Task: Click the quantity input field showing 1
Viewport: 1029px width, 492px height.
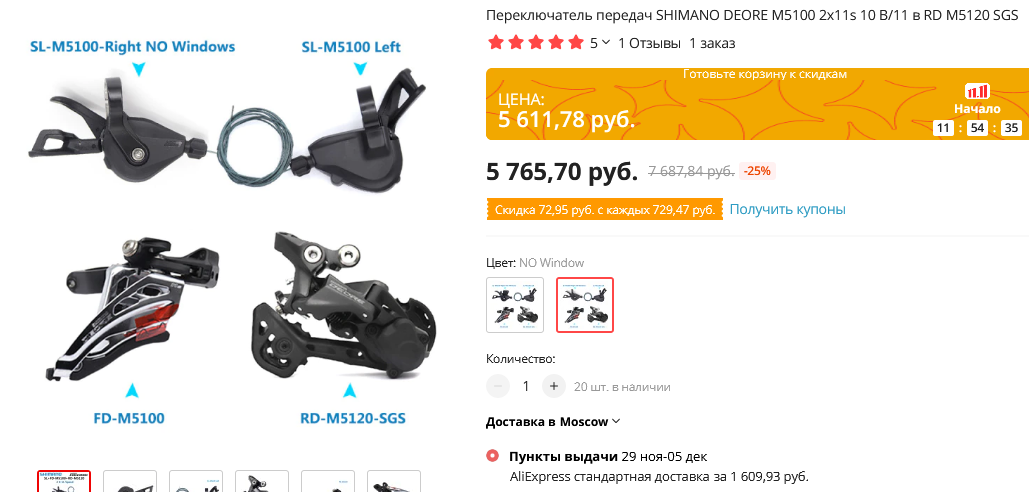Action: click(525, 386)
